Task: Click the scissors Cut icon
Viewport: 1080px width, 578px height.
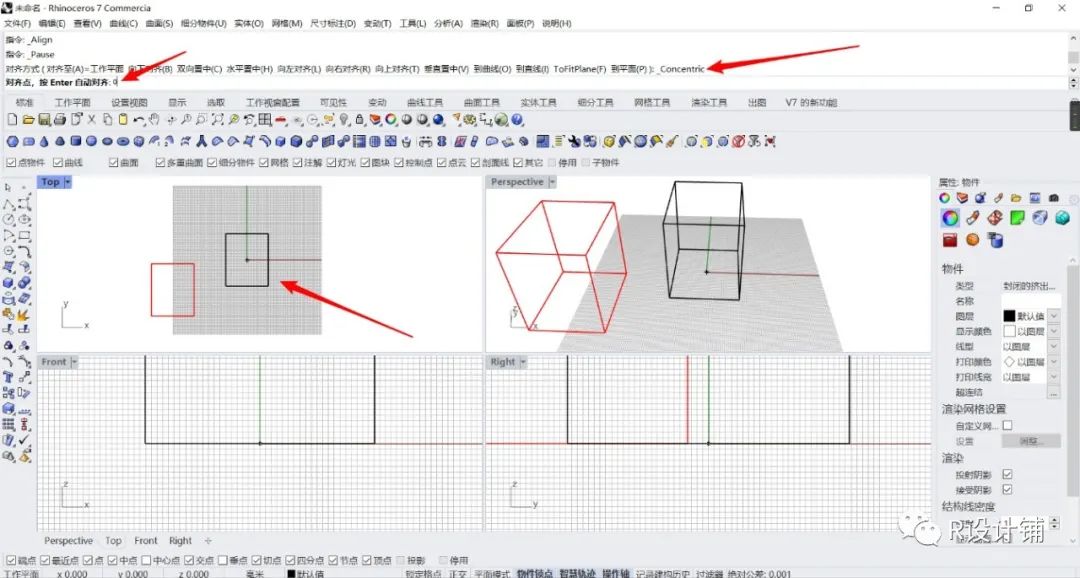Action: 90,118
